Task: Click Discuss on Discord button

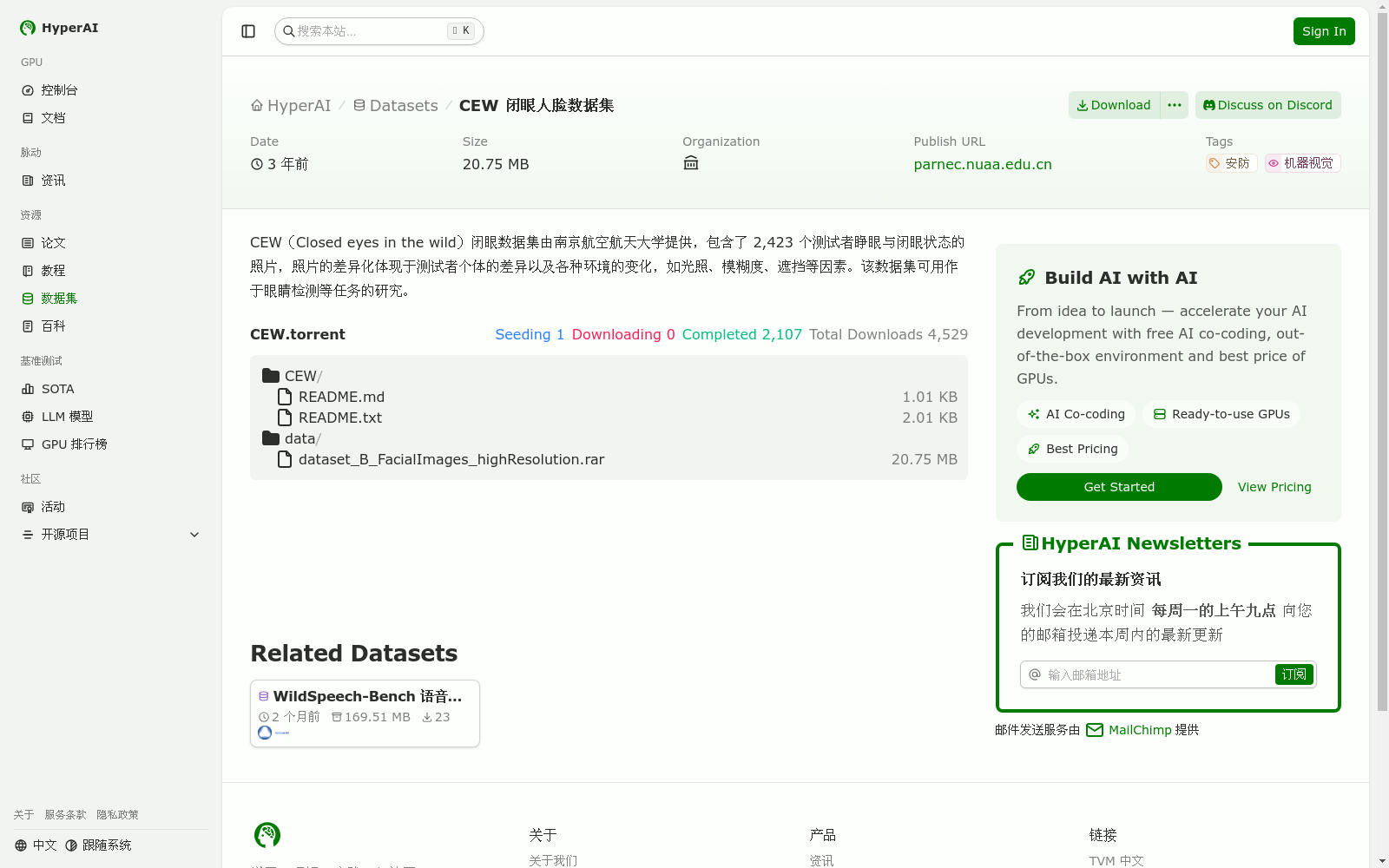Action: pyautogui.click(x=1267, y=105)
